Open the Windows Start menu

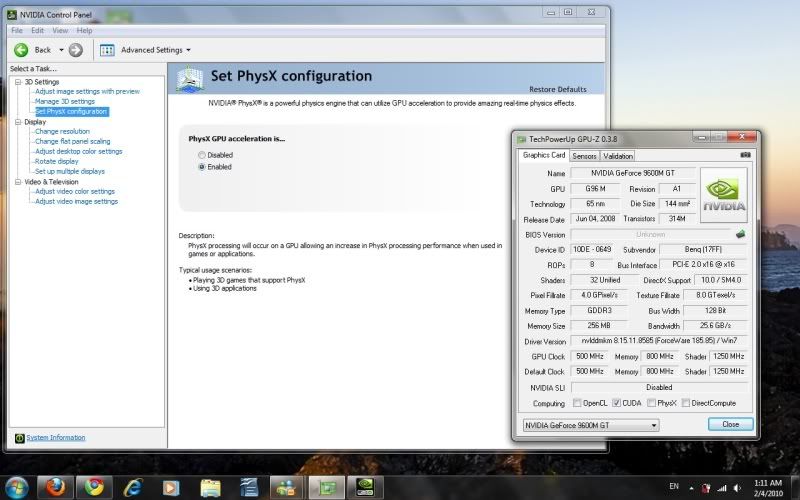(x=16, y=488)
